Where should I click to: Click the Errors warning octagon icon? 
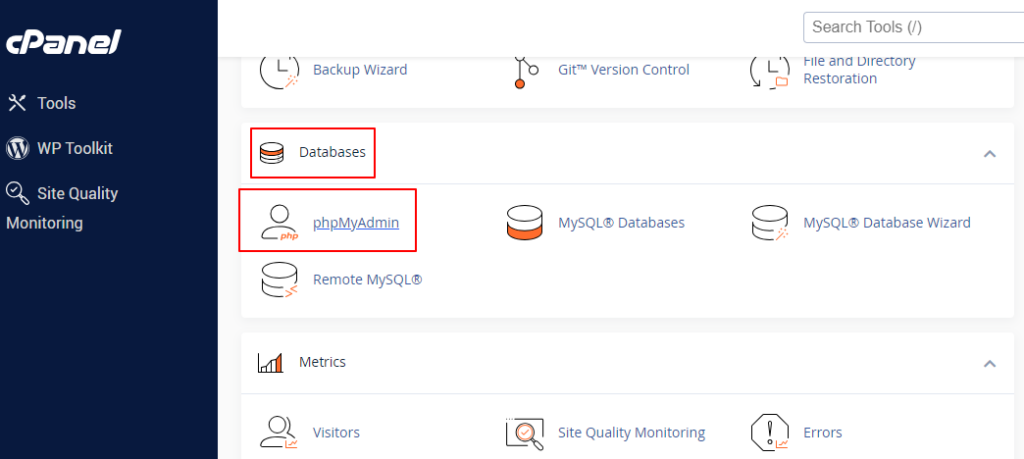769,432
